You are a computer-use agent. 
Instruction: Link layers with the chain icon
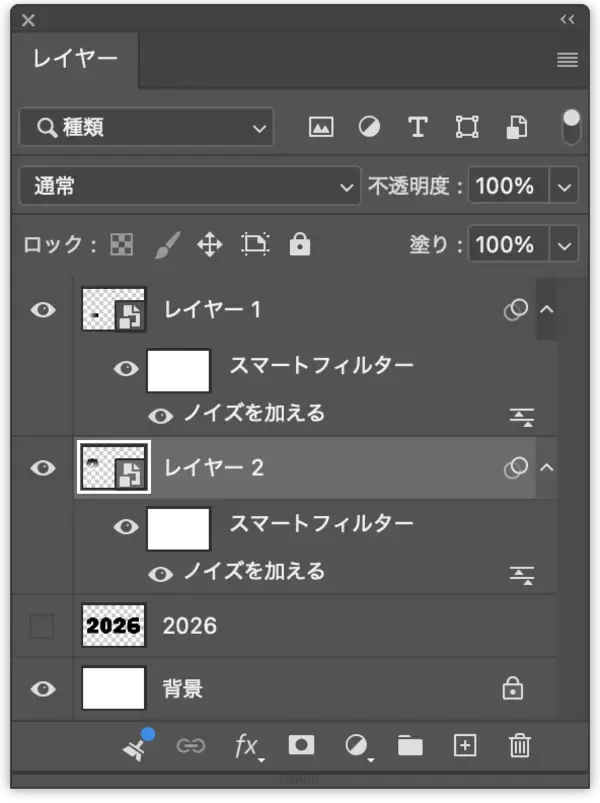[190, 746]
